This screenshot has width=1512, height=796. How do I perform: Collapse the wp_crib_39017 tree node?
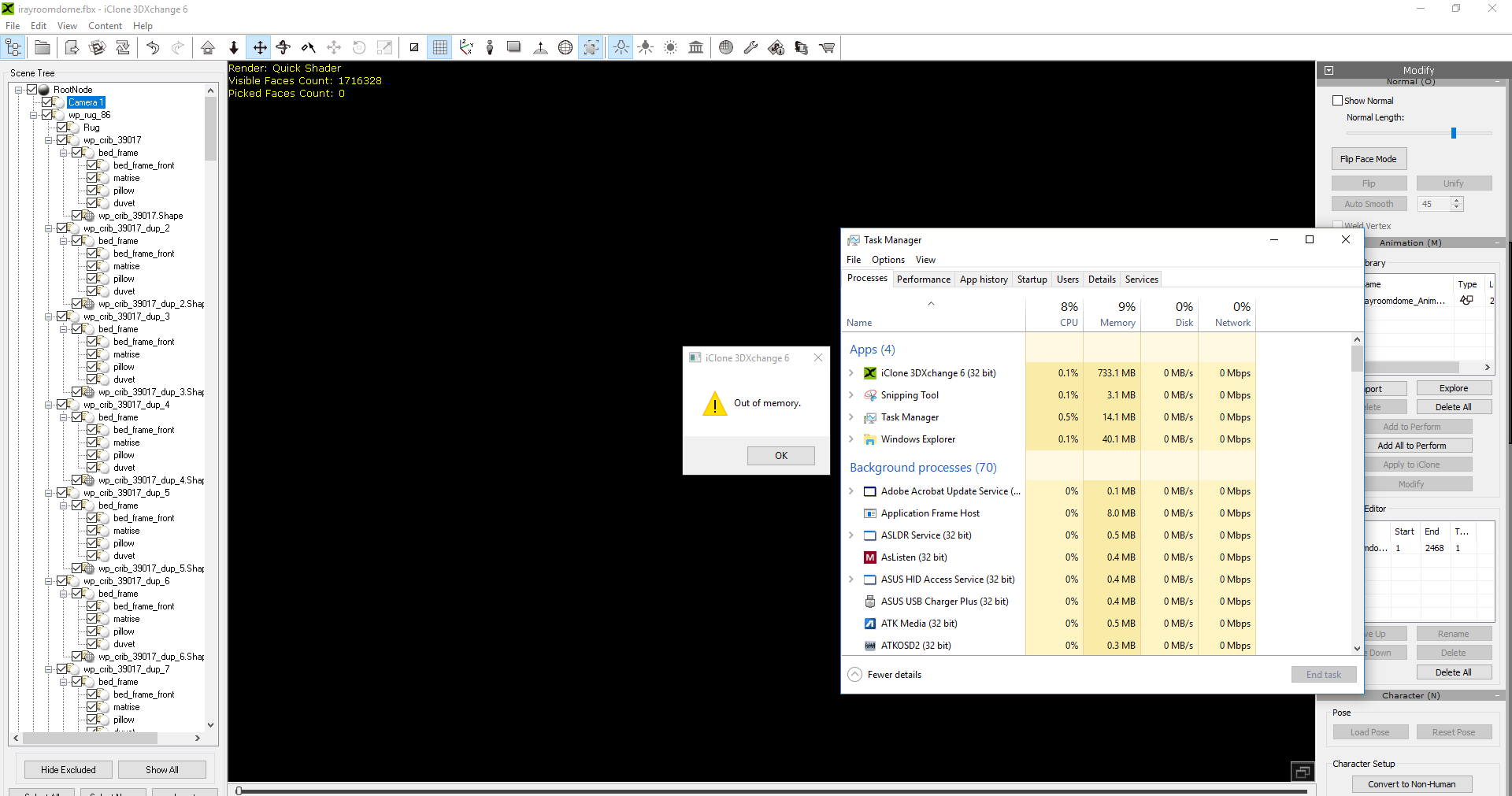point(48,140)
